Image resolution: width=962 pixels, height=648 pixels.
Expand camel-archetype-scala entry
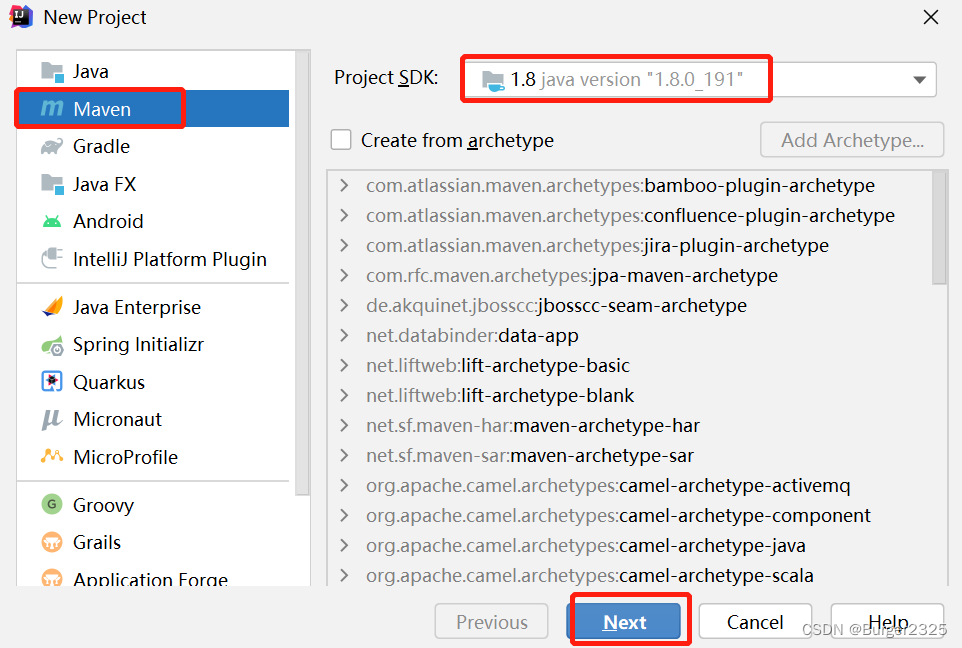click(x=344, y=576)
